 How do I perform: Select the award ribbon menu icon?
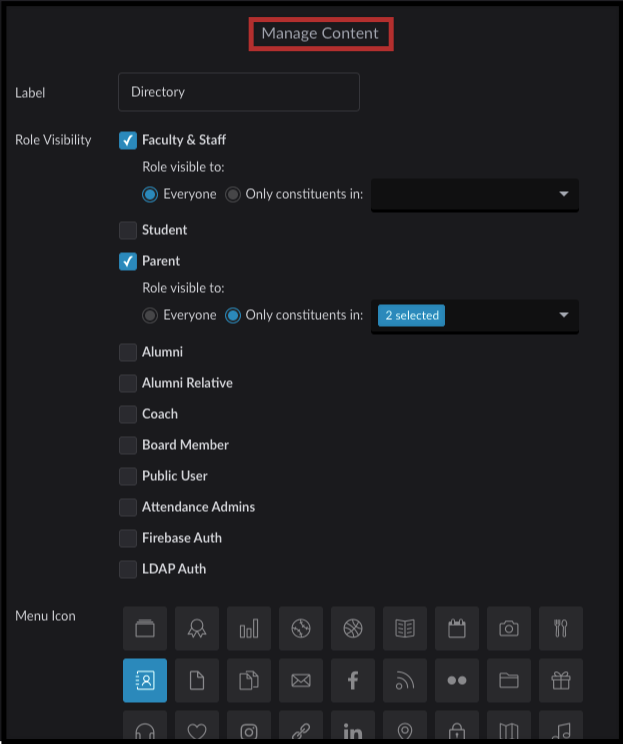[x=197, y=628]
